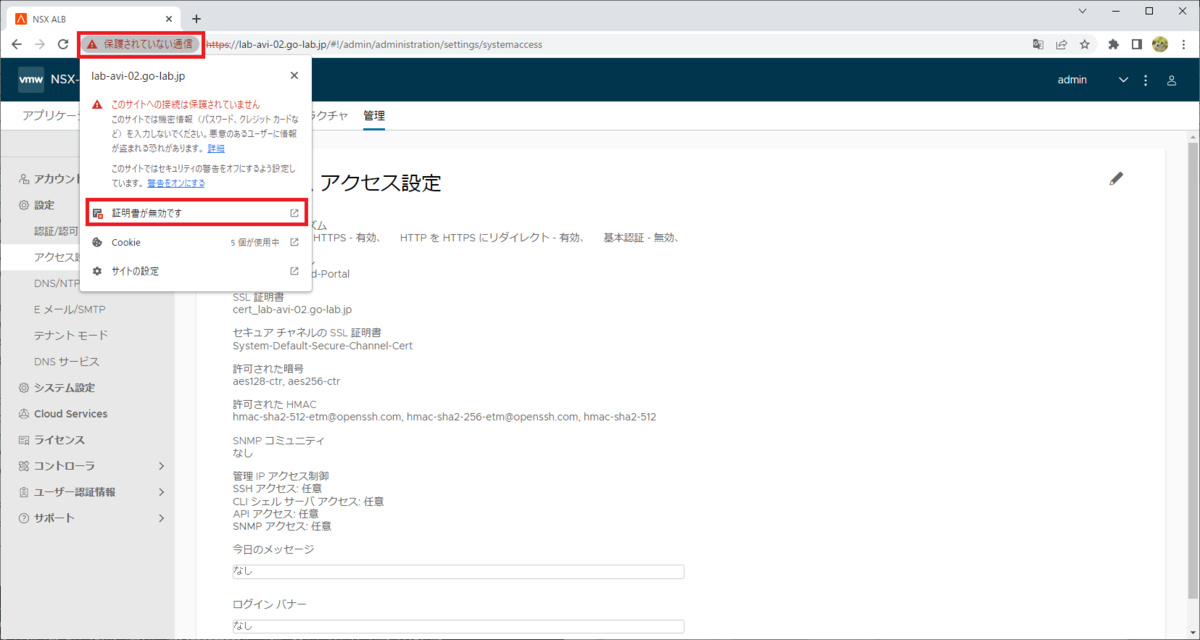Screen dimensions: 1200x640
Task: Expand the admin user dropdown
Action: pyautogui.click(x=1123, y=80)
